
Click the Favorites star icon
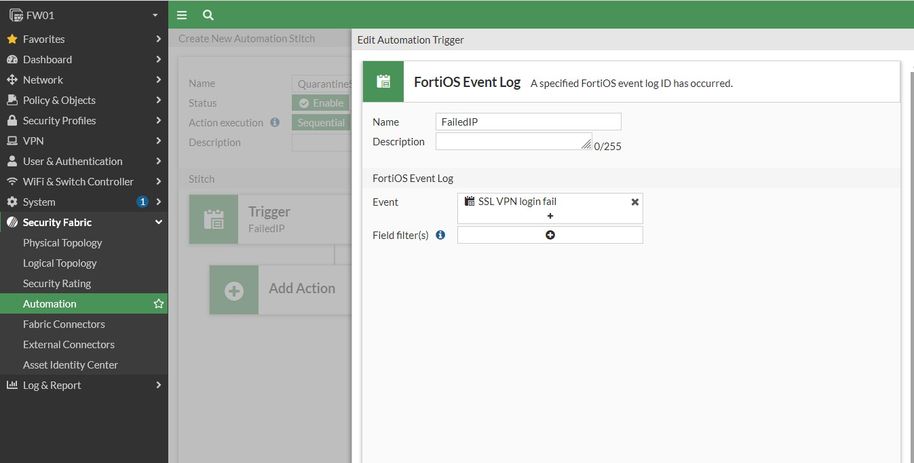coord(12,39)
